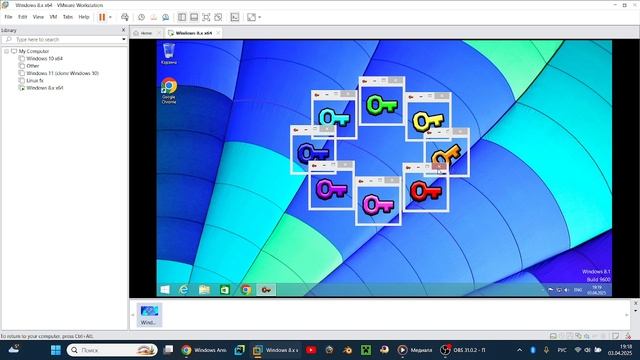Open the console view toolbar icon

pos(235,17)
